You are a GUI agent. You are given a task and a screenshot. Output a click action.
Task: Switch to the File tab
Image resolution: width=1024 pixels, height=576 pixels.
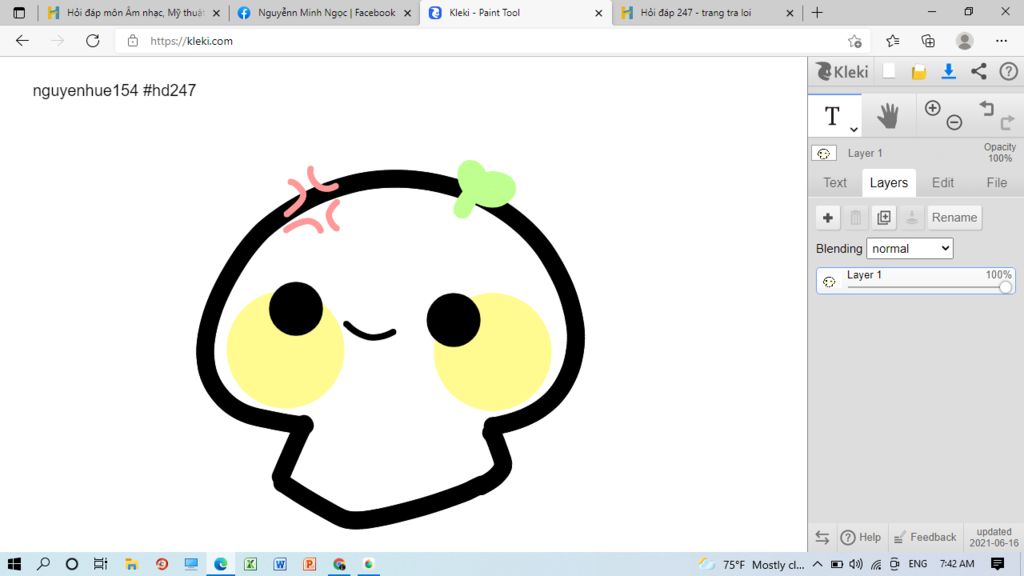997,183
